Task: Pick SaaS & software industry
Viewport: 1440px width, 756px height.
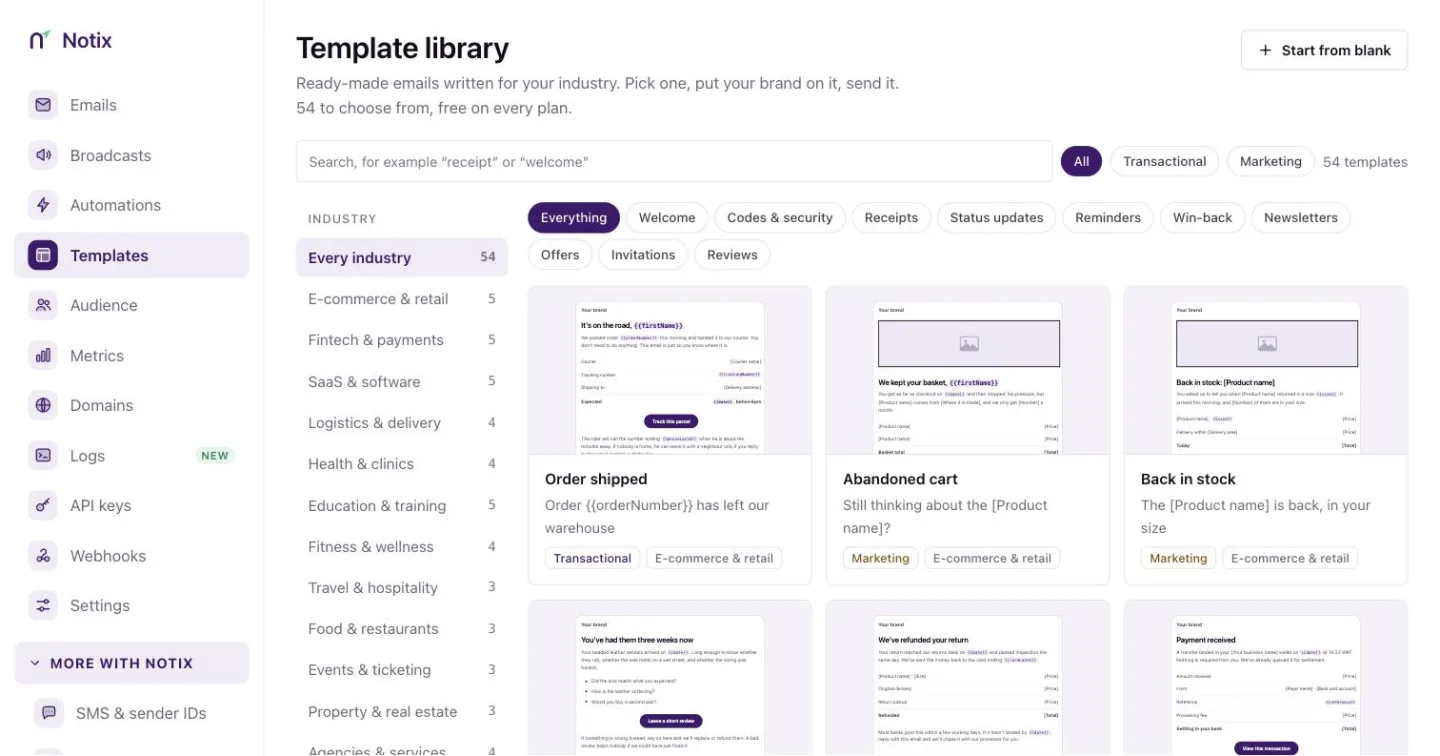Action: (x=402, y=381)
